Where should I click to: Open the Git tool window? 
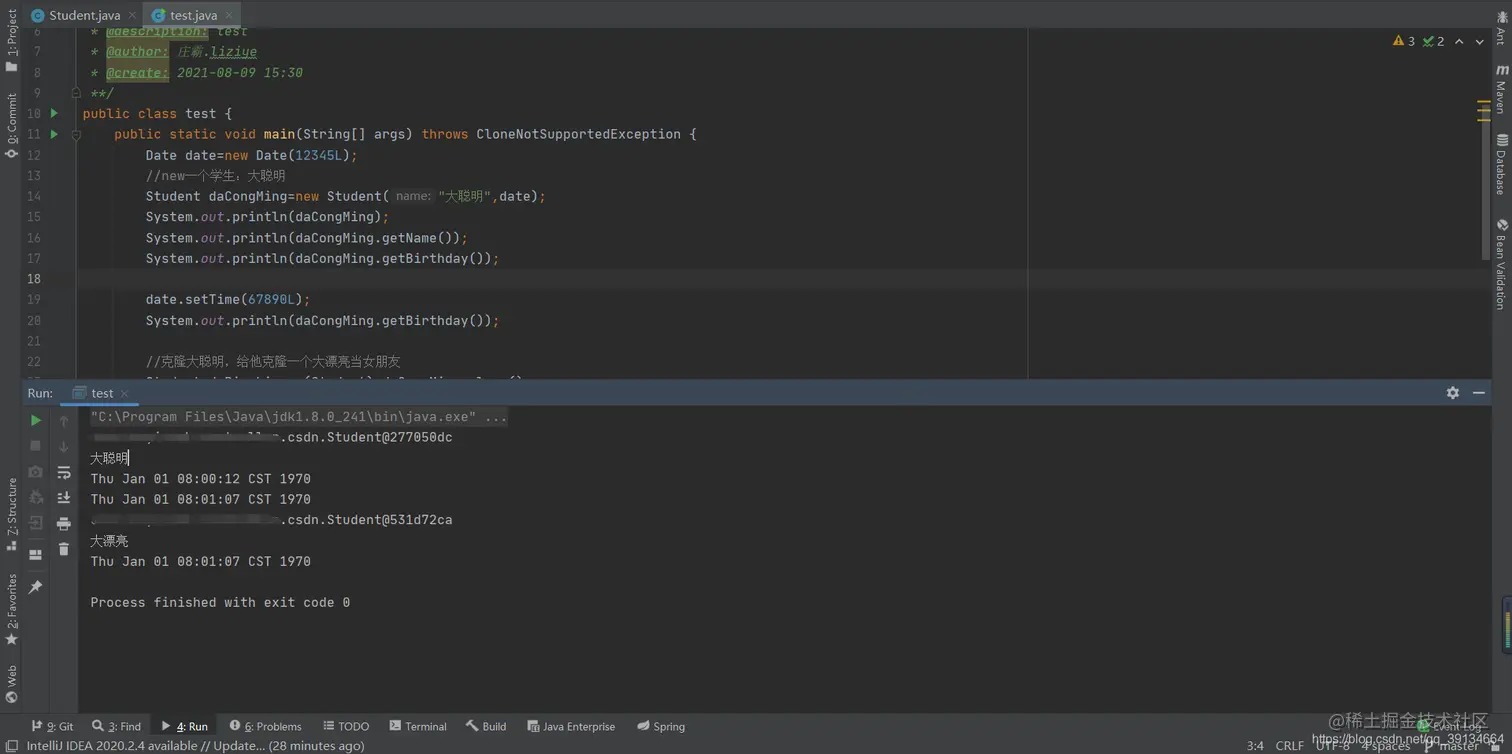click(52, 726)
